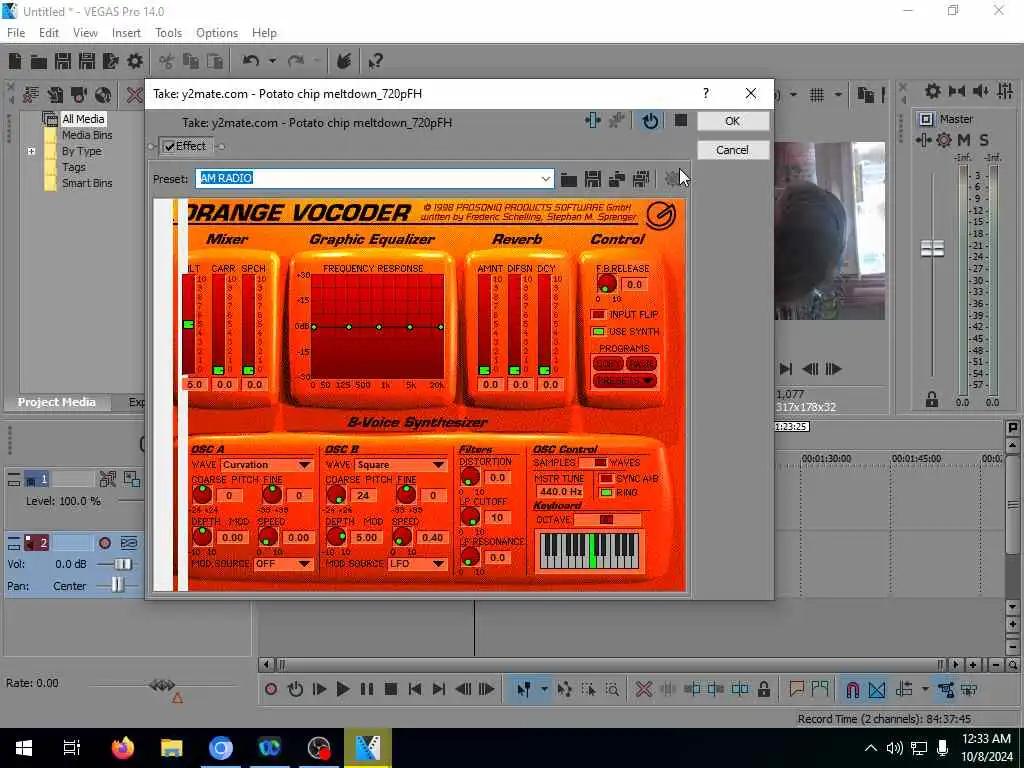
Task: Click the timeline Record button
Action: [271, 689]
